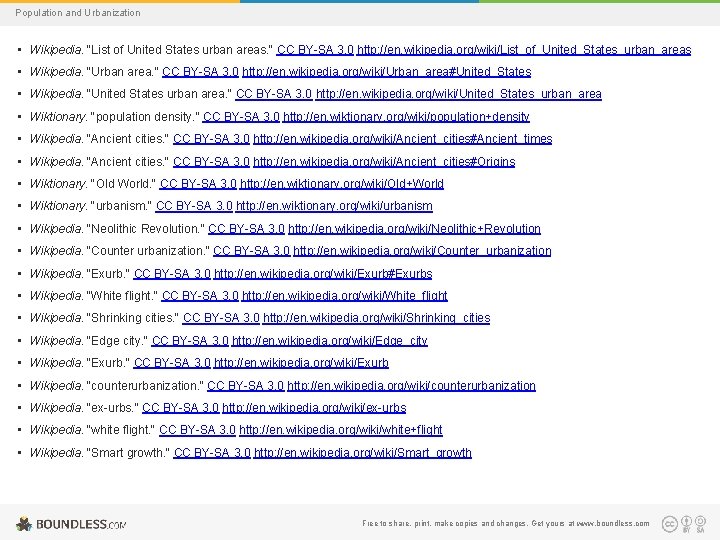Click the CC attribution BY icon
The height and width of the screenshot is (540, 720).
coord(686,523)
